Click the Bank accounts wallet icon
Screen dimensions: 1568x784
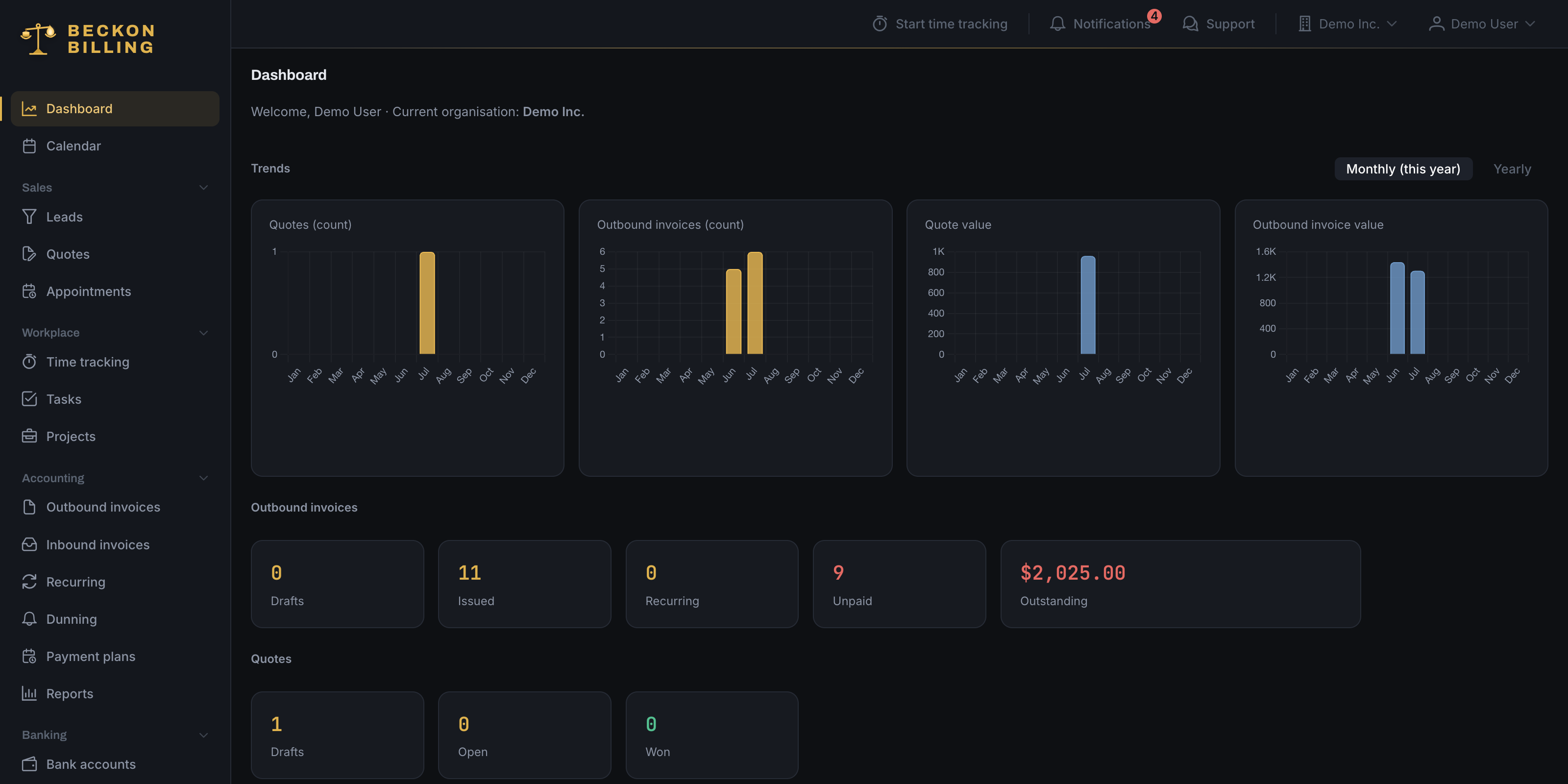(29, 764)
